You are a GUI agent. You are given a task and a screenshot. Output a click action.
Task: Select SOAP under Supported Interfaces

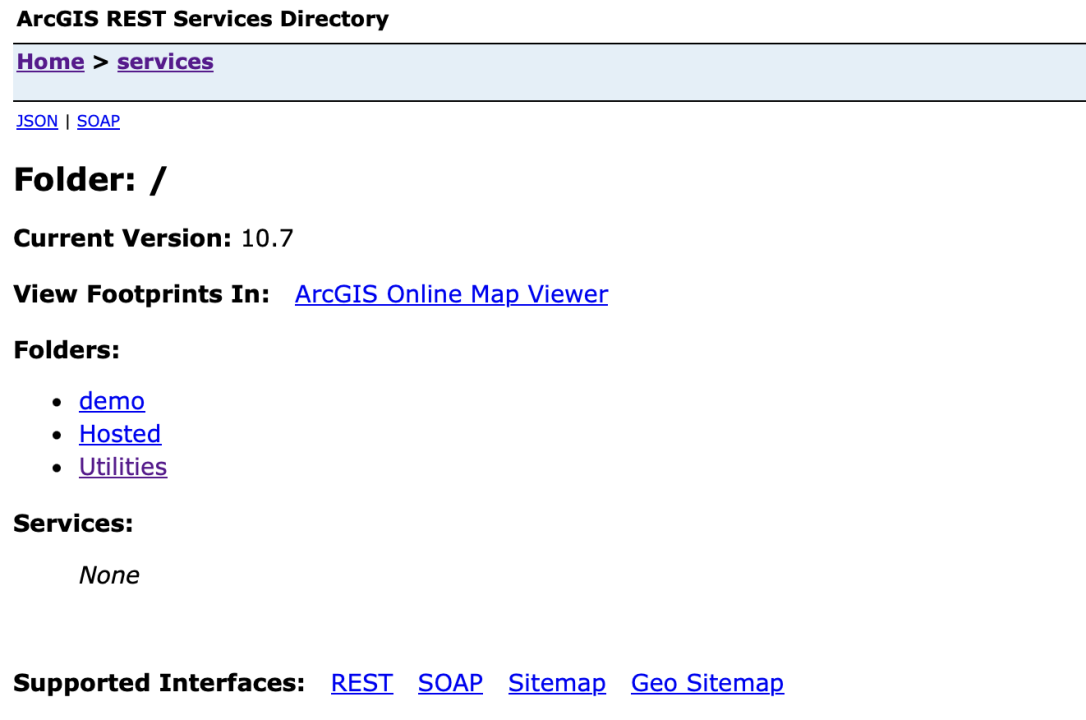450,683
